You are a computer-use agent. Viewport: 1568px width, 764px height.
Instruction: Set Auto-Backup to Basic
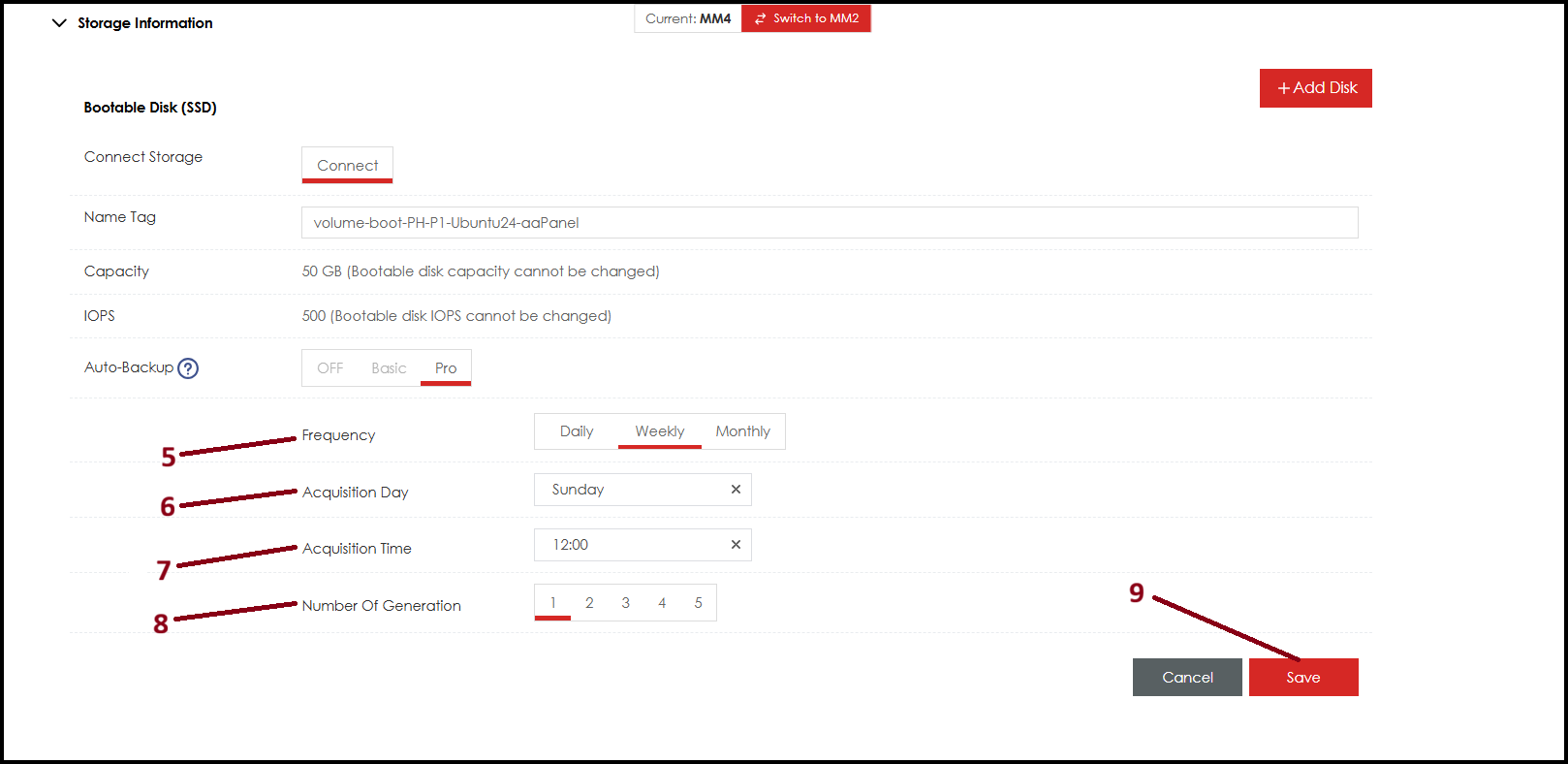389,368
